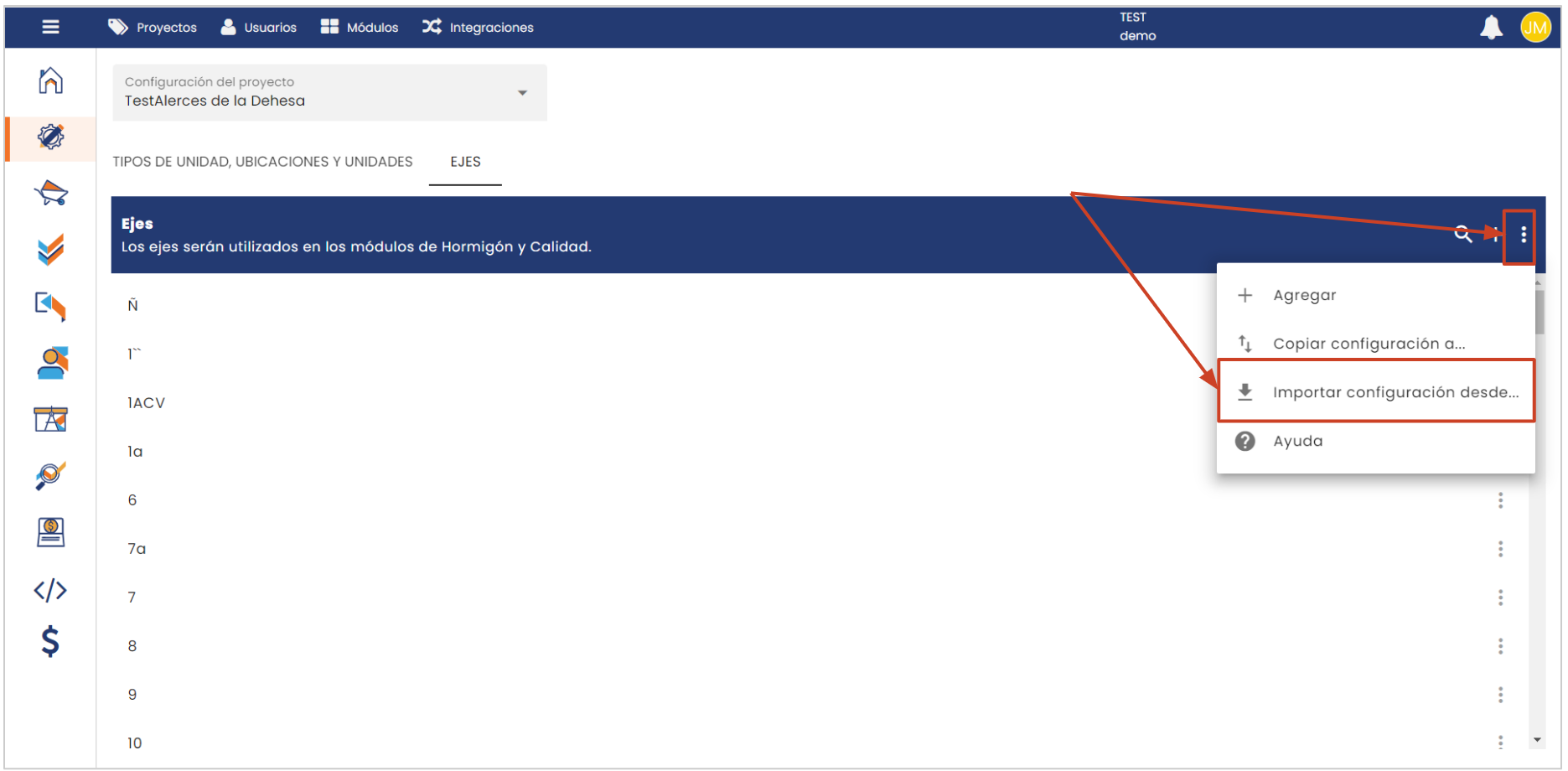Open the magnifier inspection sidebar icon

(x=50, y=475)
